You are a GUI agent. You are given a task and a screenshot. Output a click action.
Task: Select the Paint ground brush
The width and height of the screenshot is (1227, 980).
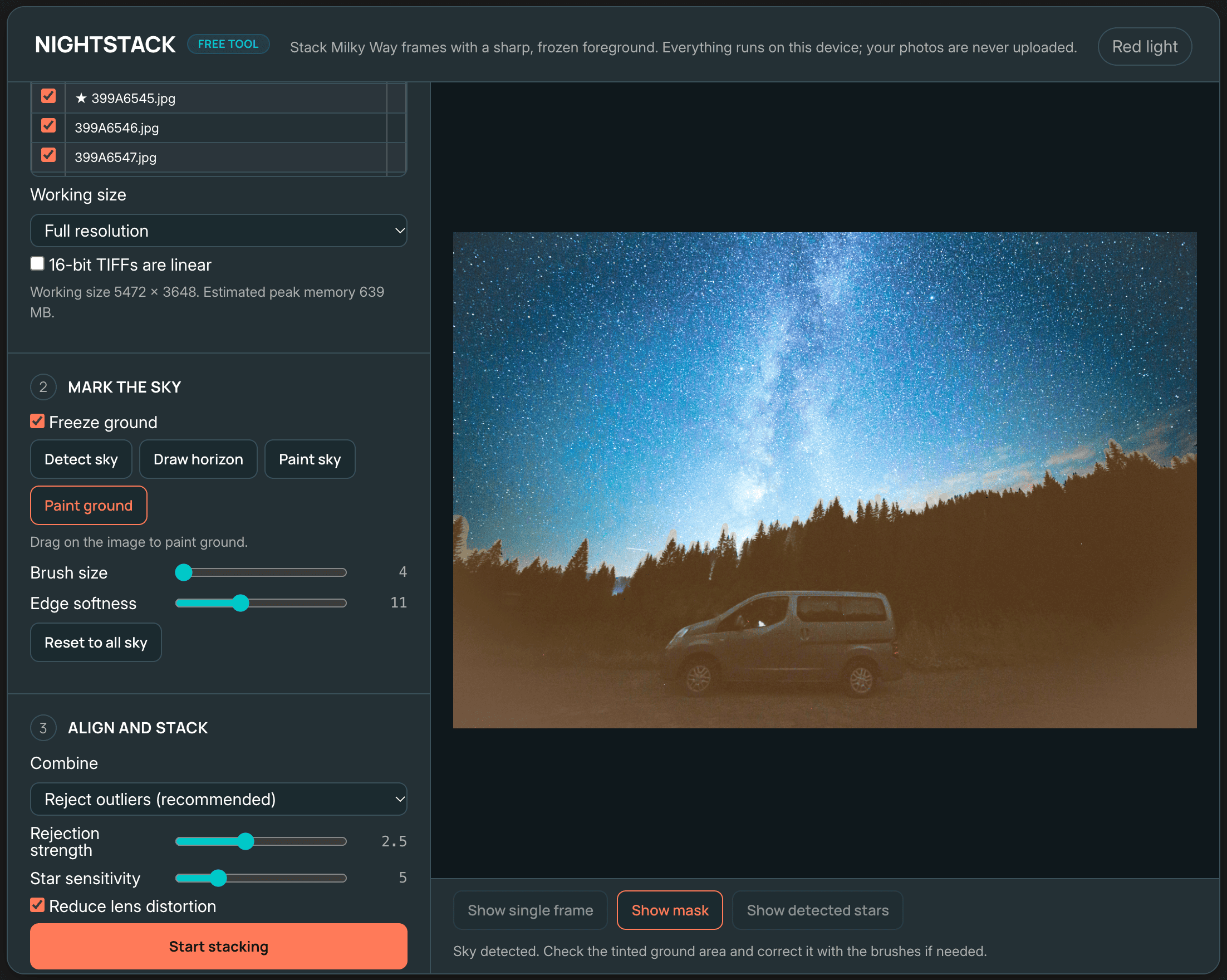click(x=88, y=505)
